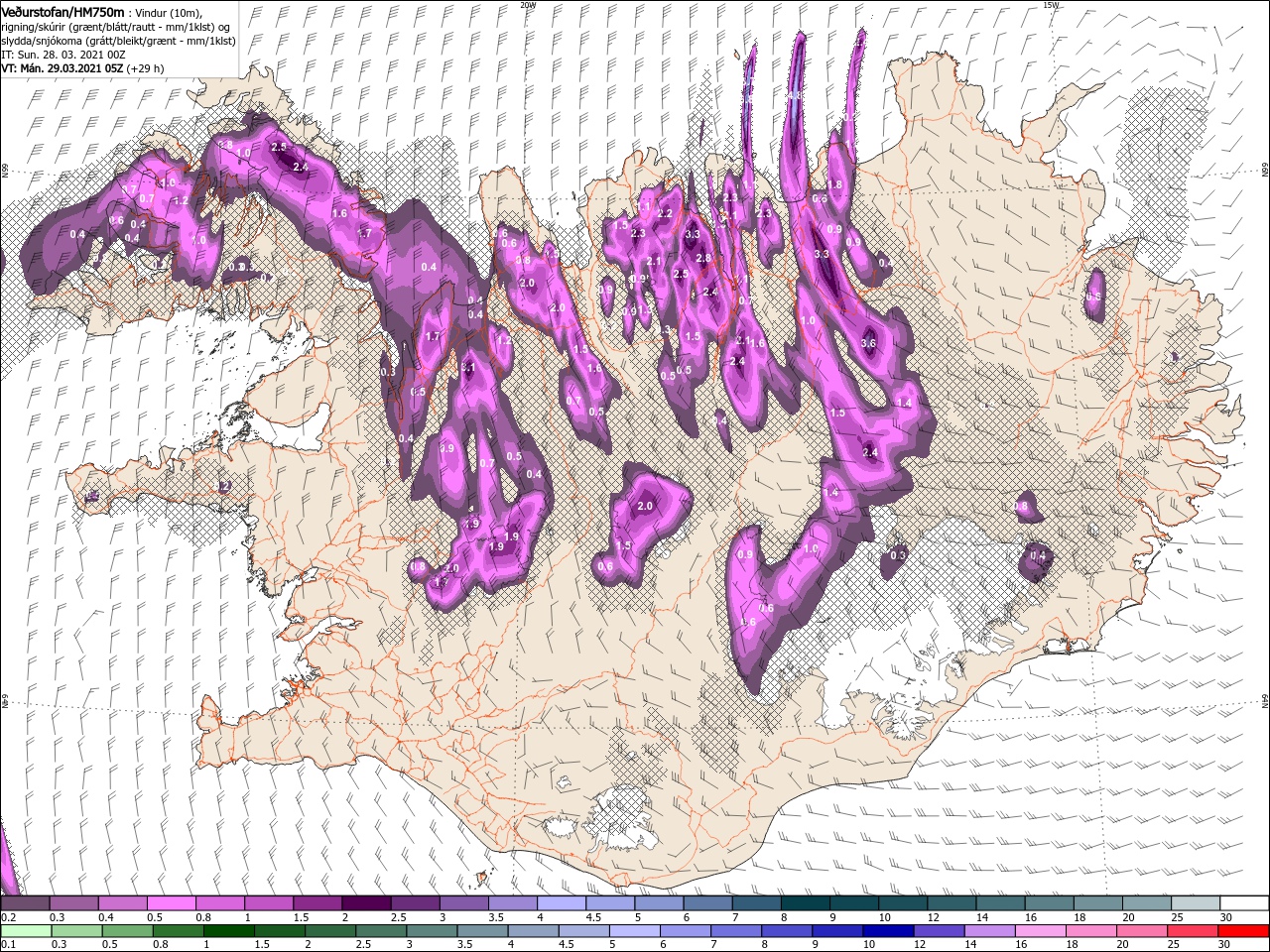1270x952 pixels.
Task: Click the 15W longitude label
Action: point(1052,5)
